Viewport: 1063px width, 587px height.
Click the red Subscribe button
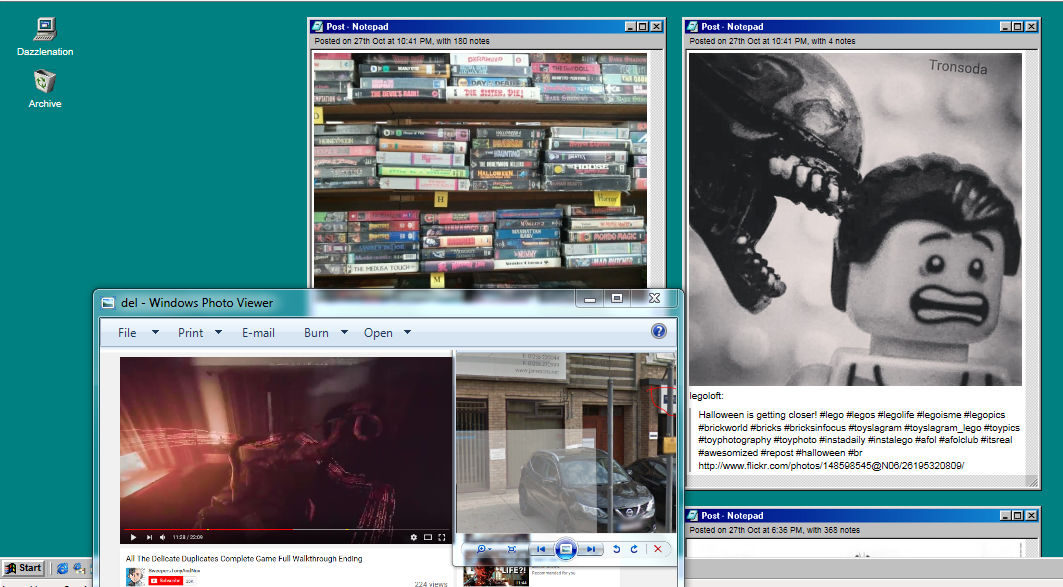pos(165,581)
